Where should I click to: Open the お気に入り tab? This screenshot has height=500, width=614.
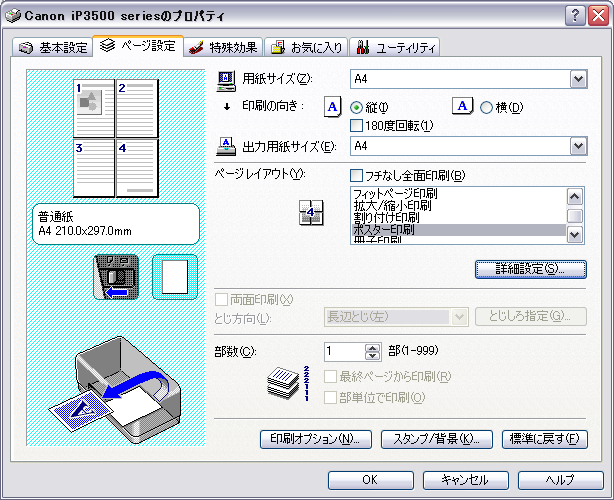click(306, 47)
